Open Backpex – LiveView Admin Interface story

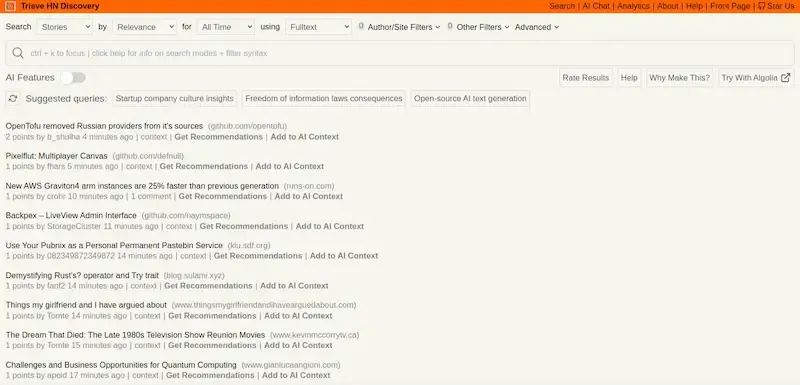coord(71,216)
